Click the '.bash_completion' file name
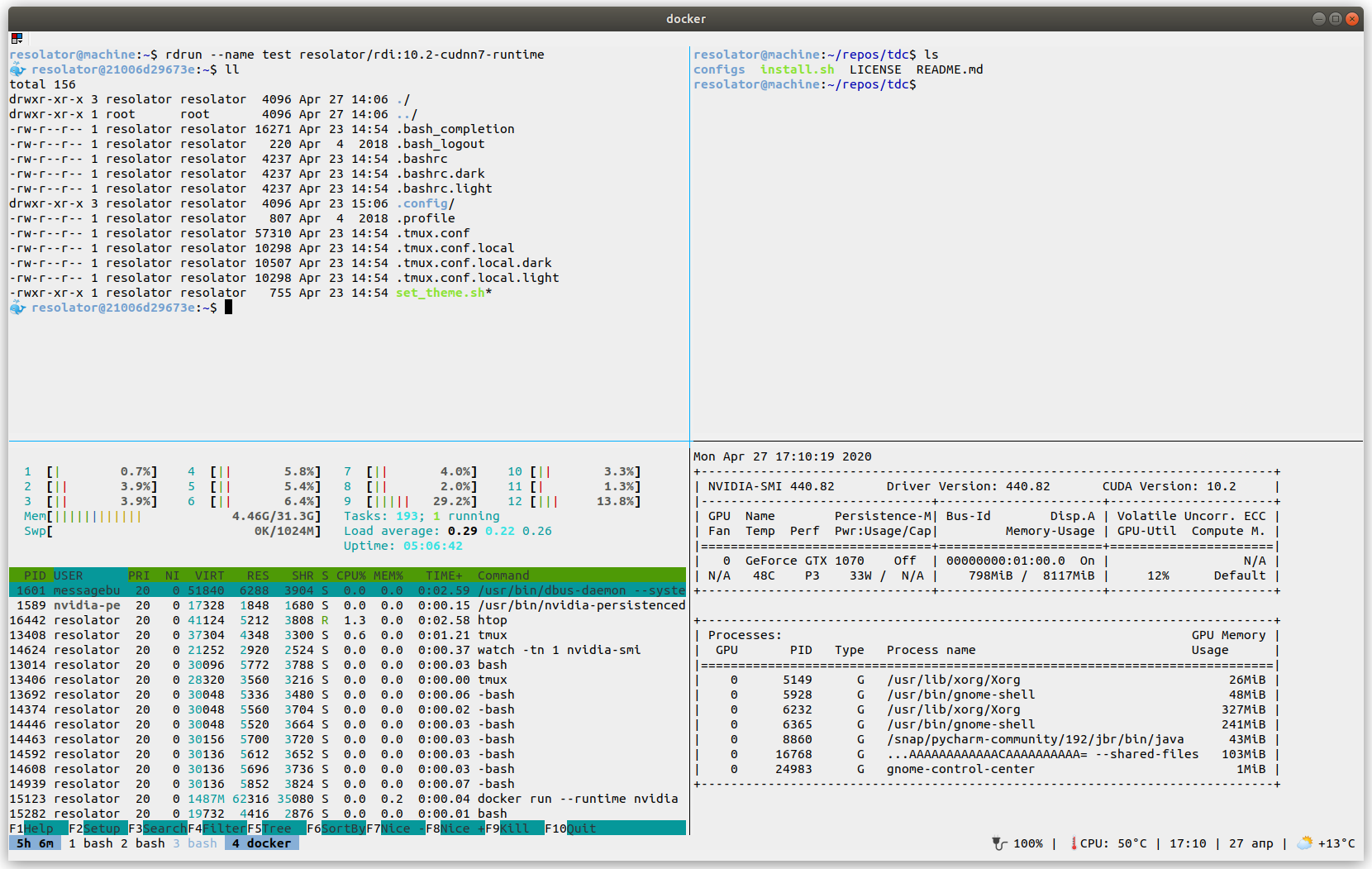 [455, 129]
